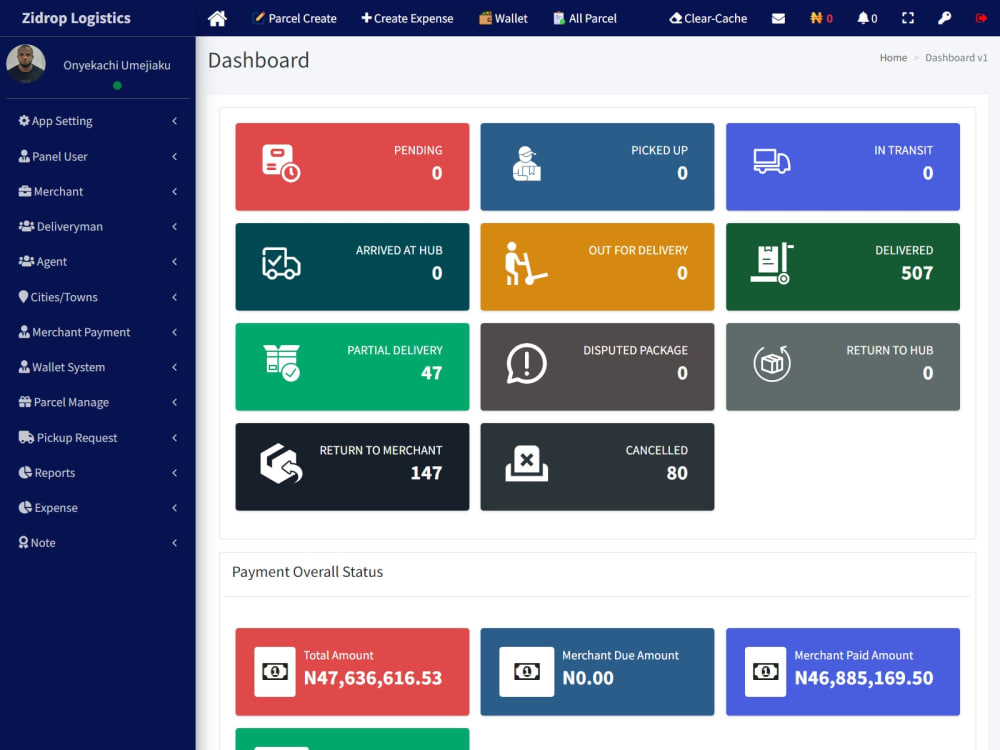Click the N0.00 due amount value
This screenshot has height=750, width=1000.
click(x=587, y=678)
